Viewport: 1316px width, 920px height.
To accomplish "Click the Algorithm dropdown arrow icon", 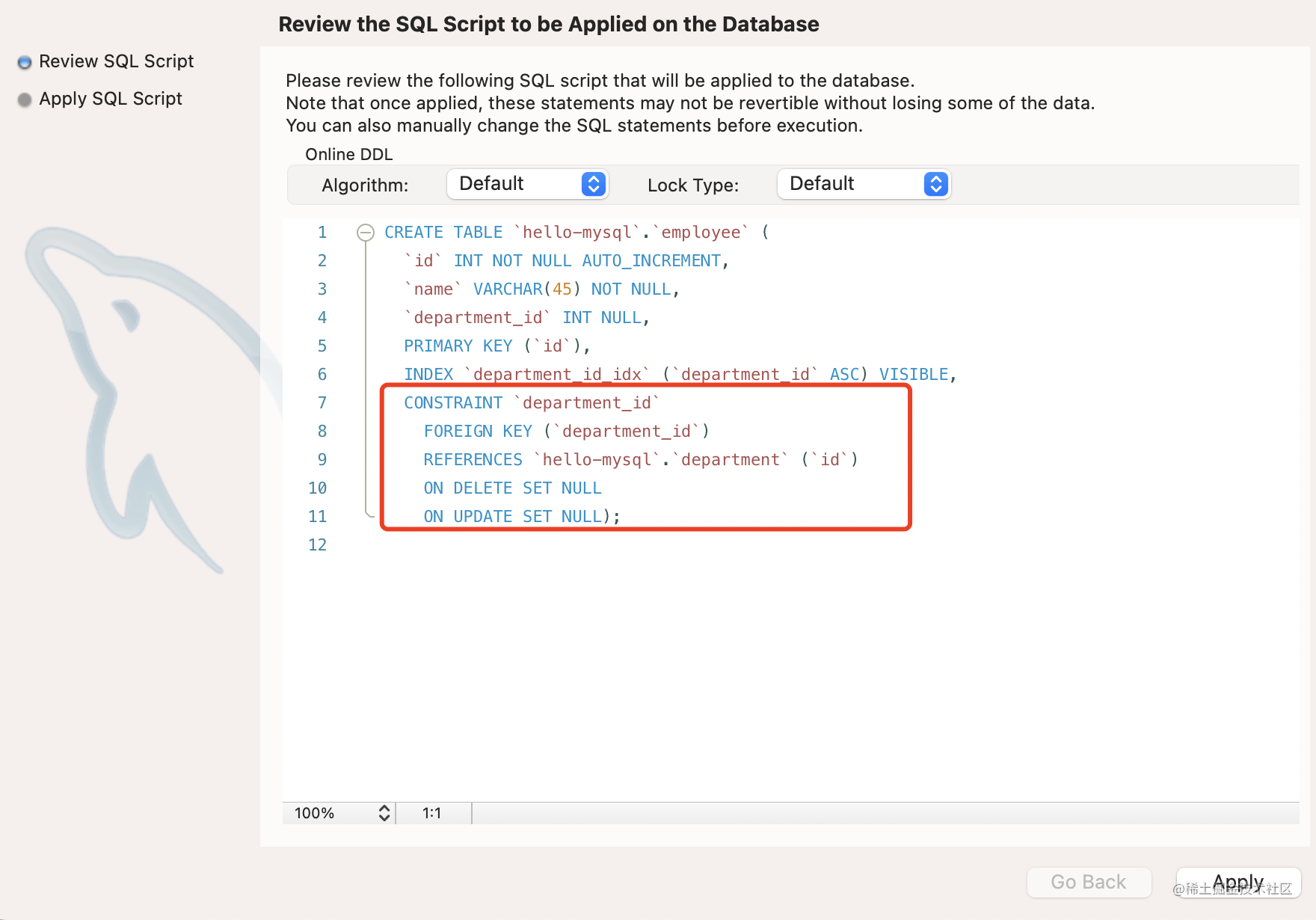I will pos(593,184).
